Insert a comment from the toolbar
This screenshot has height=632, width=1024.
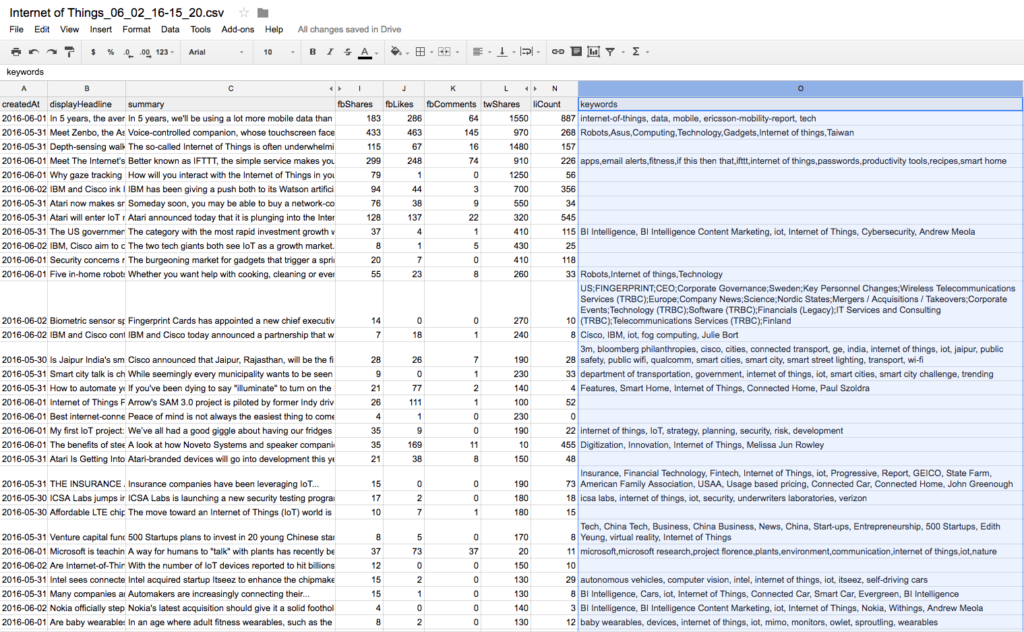[x=575, y=51]
